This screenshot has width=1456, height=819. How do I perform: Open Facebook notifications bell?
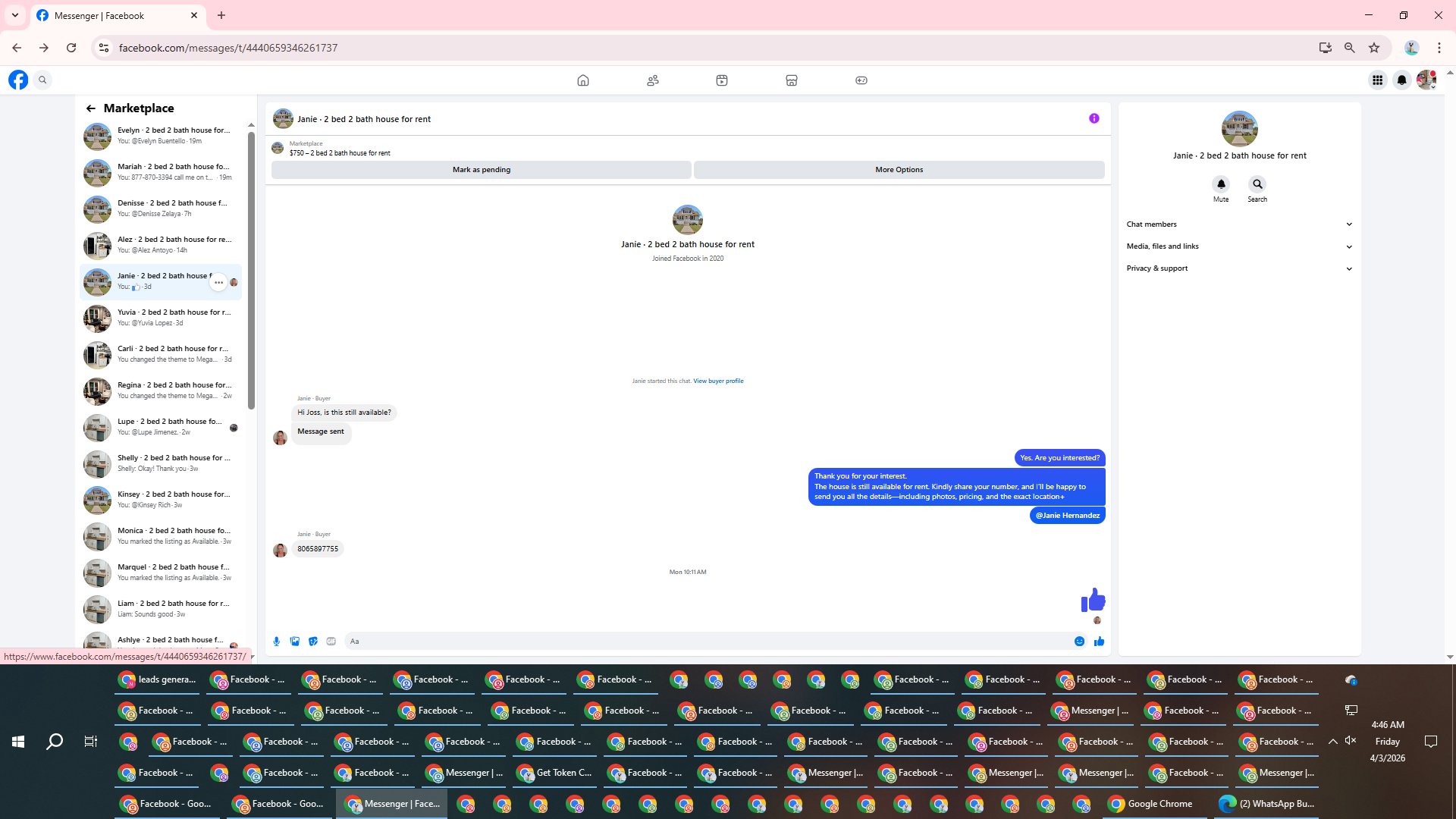coord(1401,80)
